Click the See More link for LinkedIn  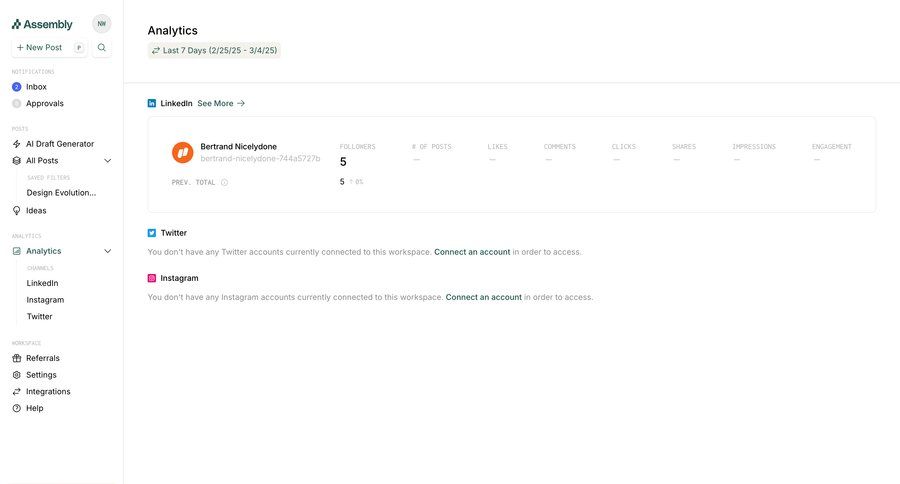click(x=221, y=103)
